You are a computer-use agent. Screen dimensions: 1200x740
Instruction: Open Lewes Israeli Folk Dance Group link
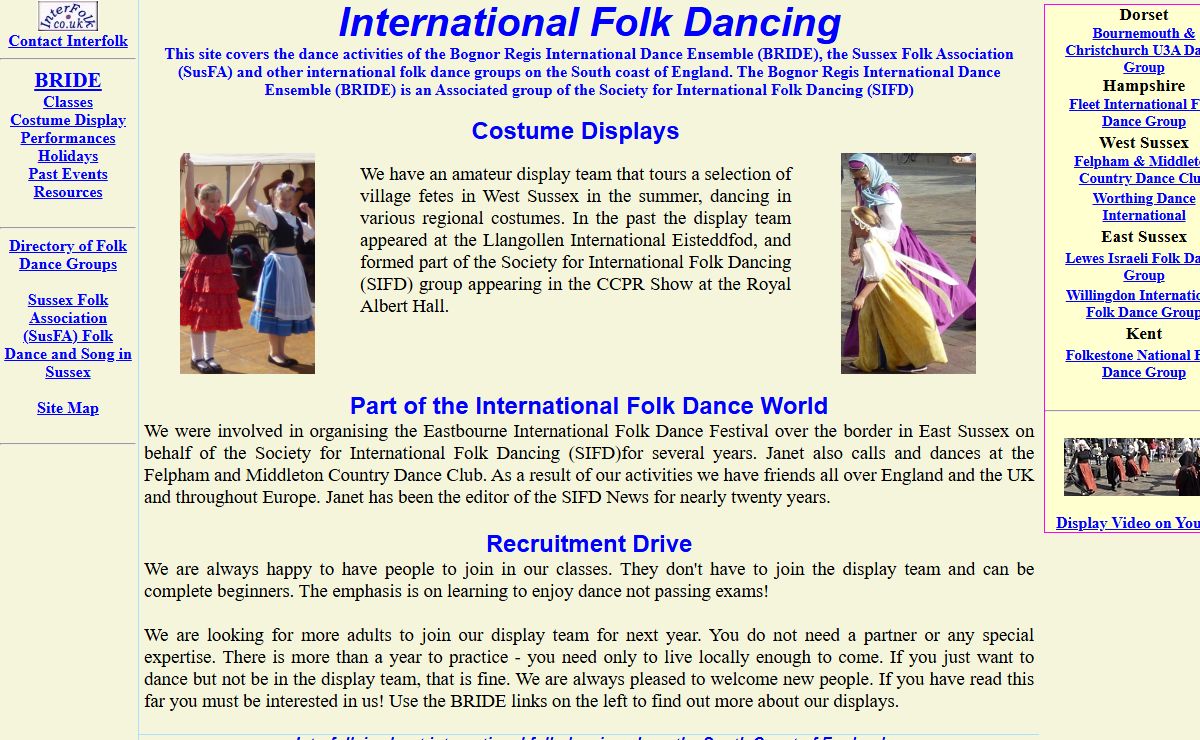click(1132, 266)
